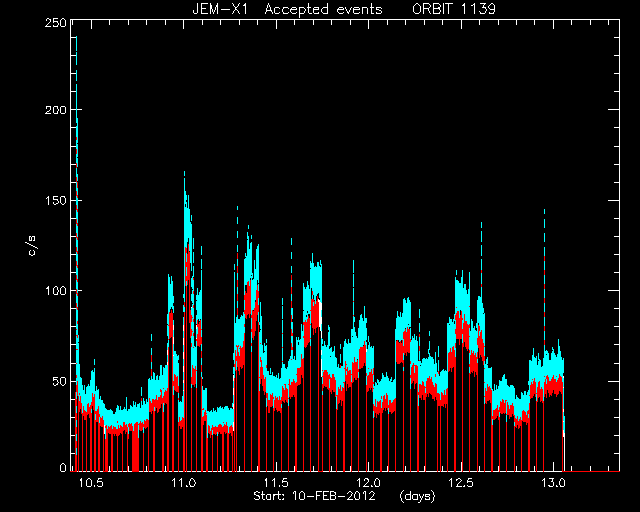Click the 200 y-axis tick label
Viewport: 640px width, 512px height.
pyautogui.click(x=55, y=110)
